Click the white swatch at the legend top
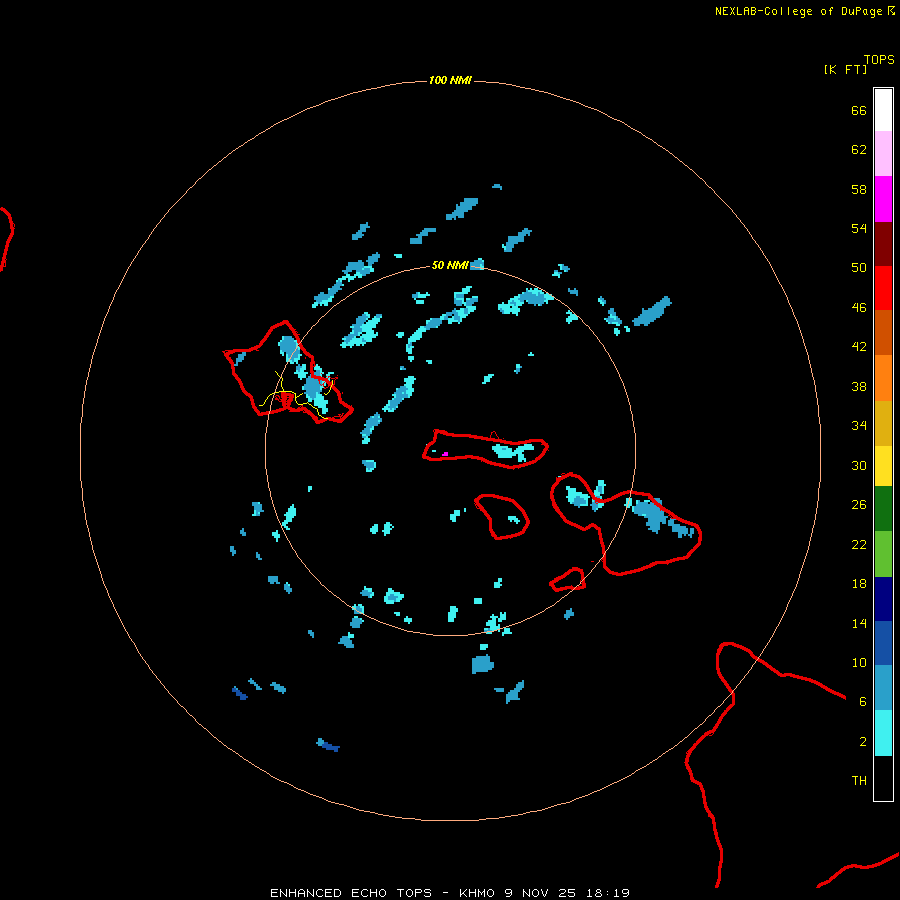The height and width of the screenshot is (900, 900). 883,110
